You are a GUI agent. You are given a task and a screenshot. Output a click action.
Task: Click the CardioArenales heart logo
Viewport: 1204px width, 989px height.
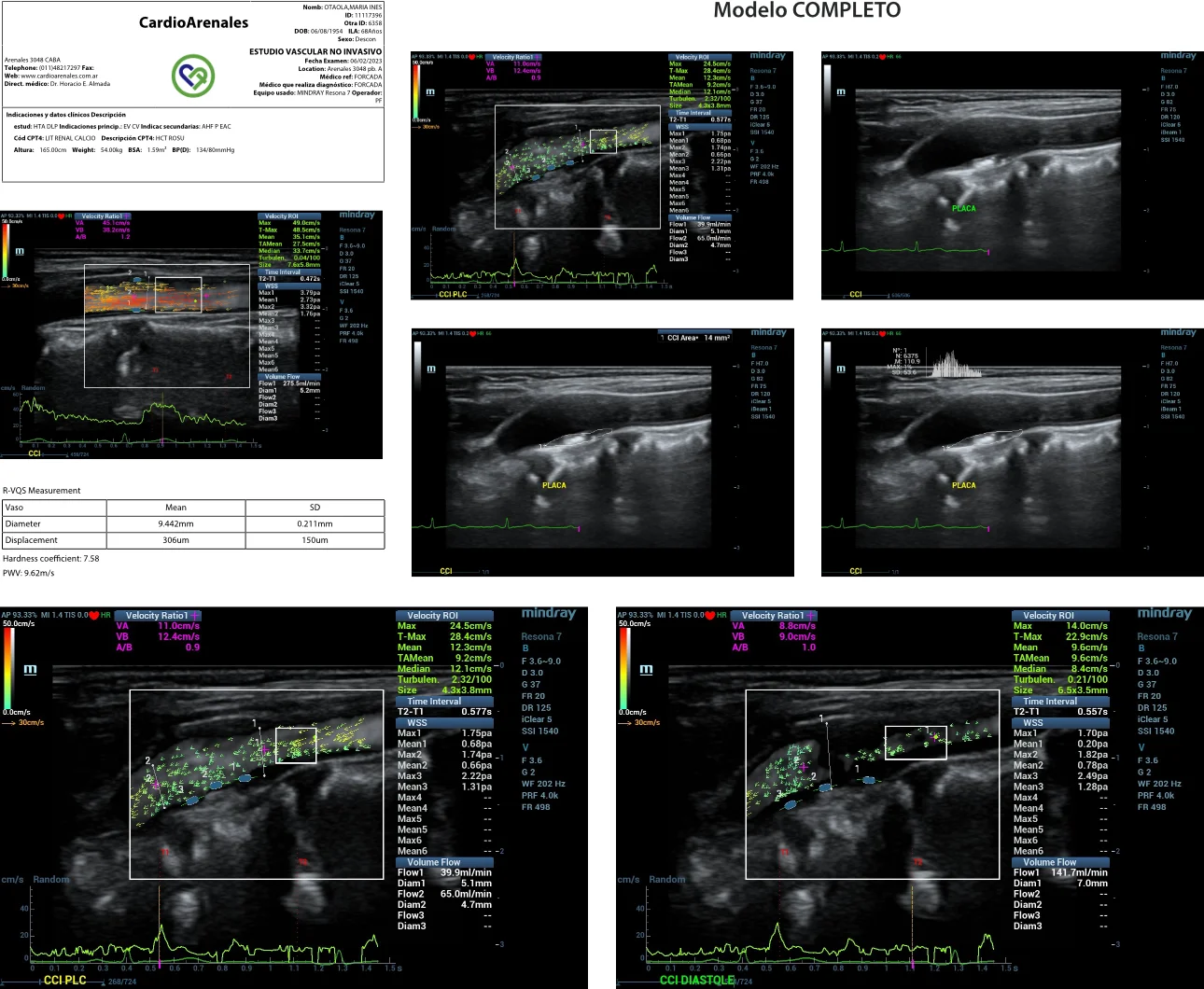click(193, 76)
